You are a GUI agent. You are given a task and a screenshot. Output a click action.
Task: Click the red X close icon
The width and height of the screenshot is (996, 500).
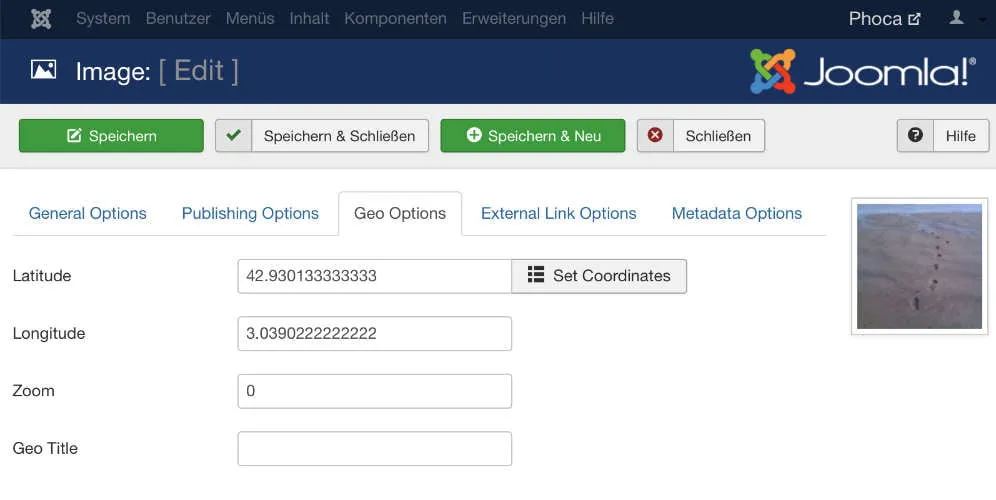click(x=655, y=135)
